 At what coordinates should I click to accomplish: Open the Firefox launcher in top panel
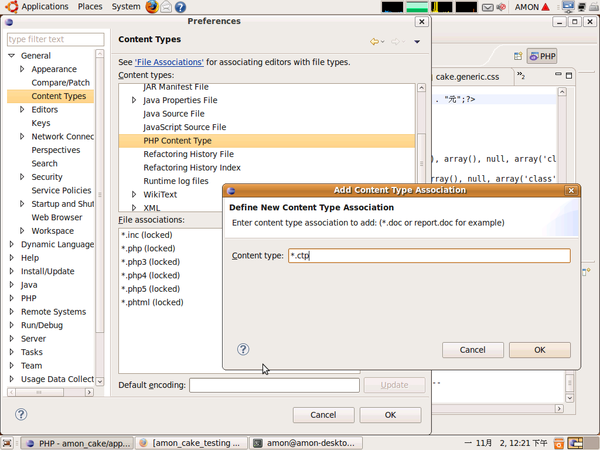[152, 7]
